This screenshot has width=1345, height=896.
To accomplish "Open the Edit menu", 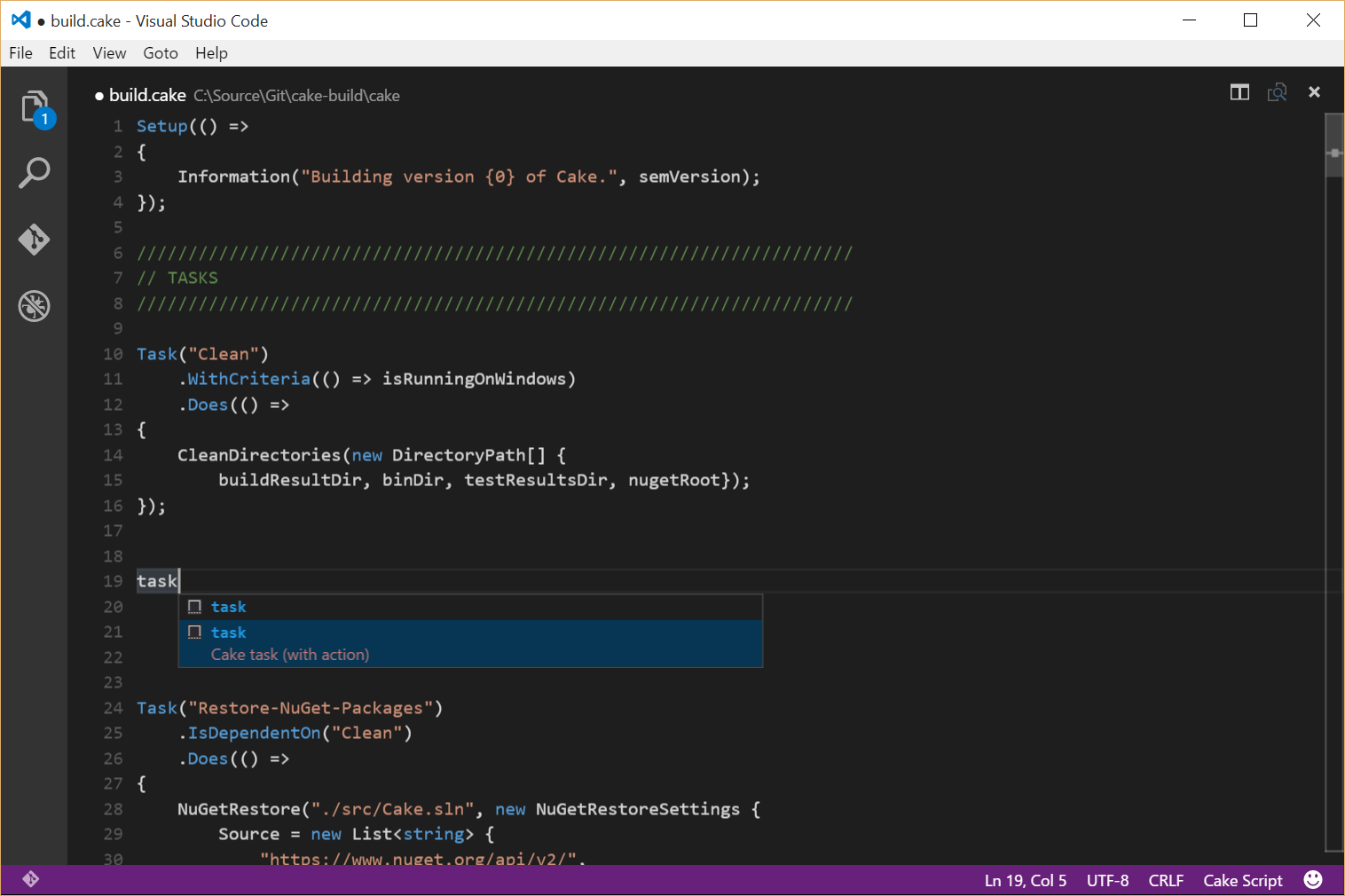I will [x=62, y=53].
